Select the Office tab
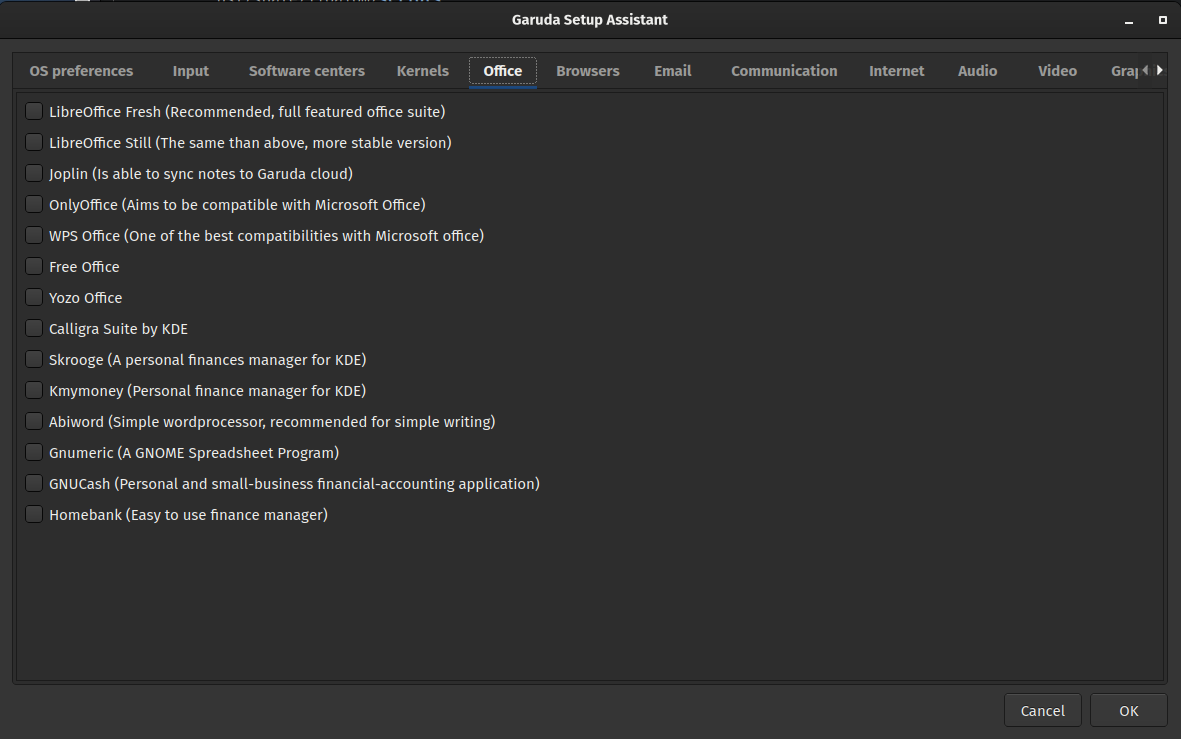This screenshot has height=739, width=1181. coord(502,71)
